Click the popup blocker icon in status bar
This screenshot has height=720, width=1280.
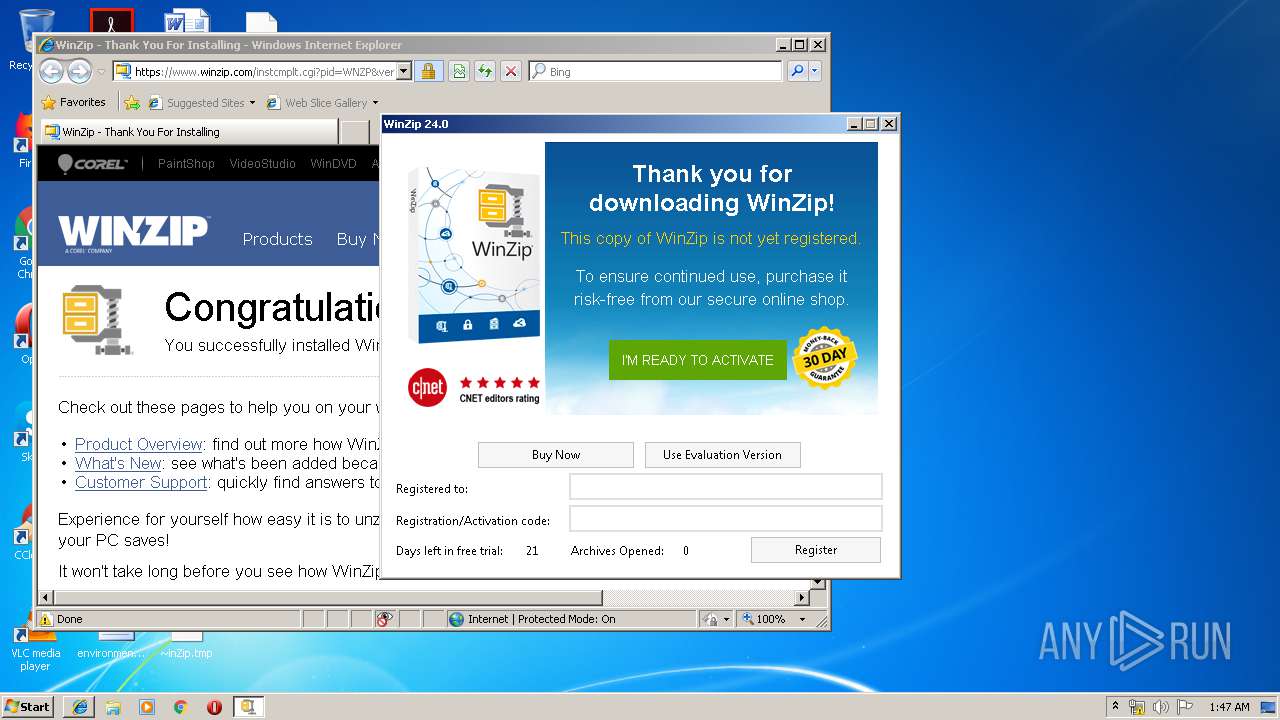[385, 619]
